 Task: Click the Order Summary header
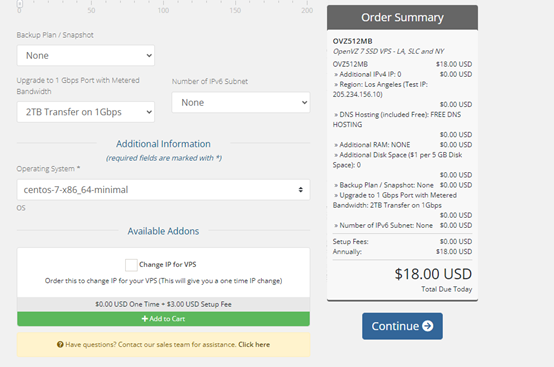pyautogui.click(x=402, y=17)
